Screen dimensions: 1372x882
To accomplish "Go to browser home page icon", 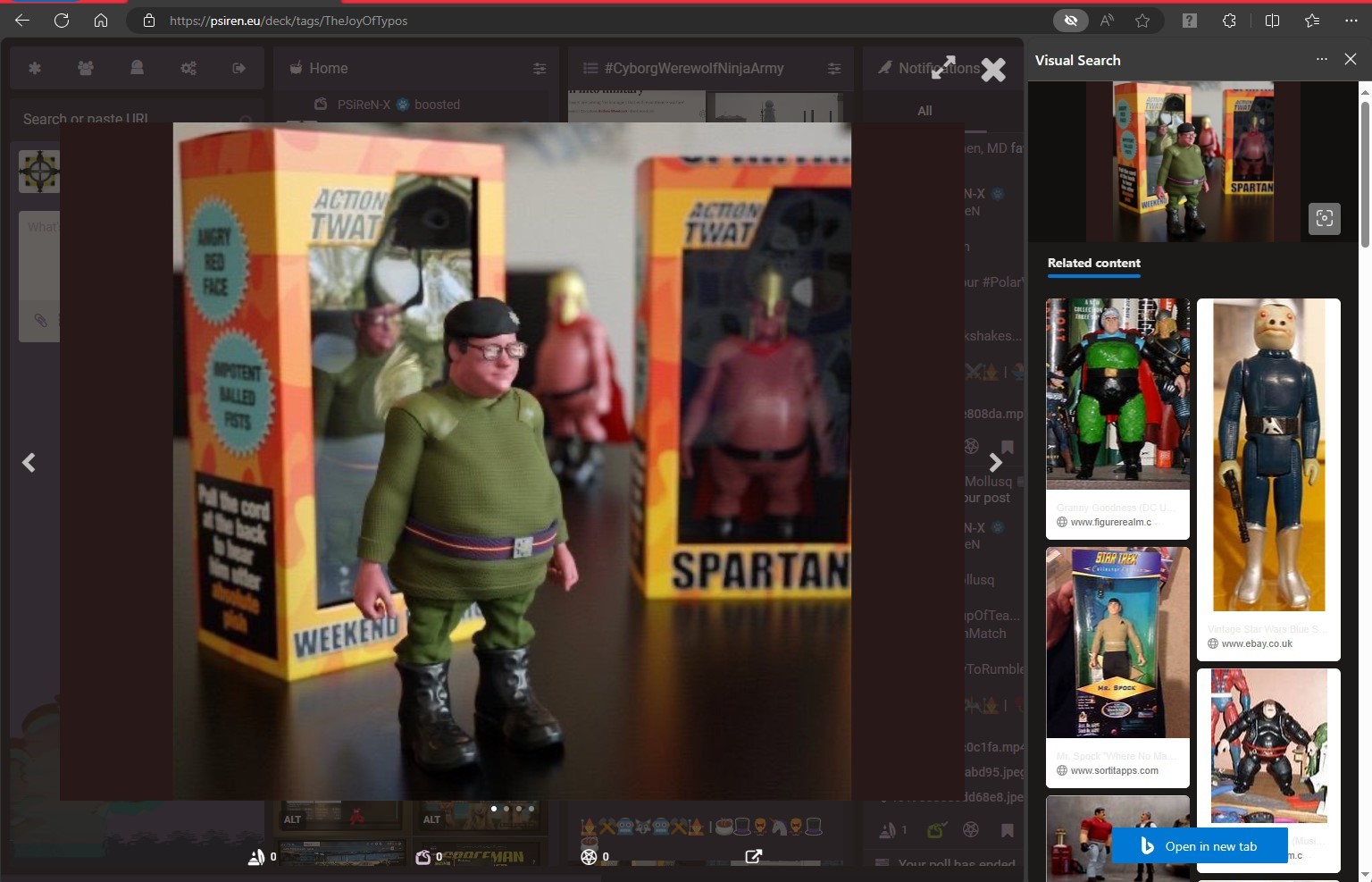I will click(101, 21).
